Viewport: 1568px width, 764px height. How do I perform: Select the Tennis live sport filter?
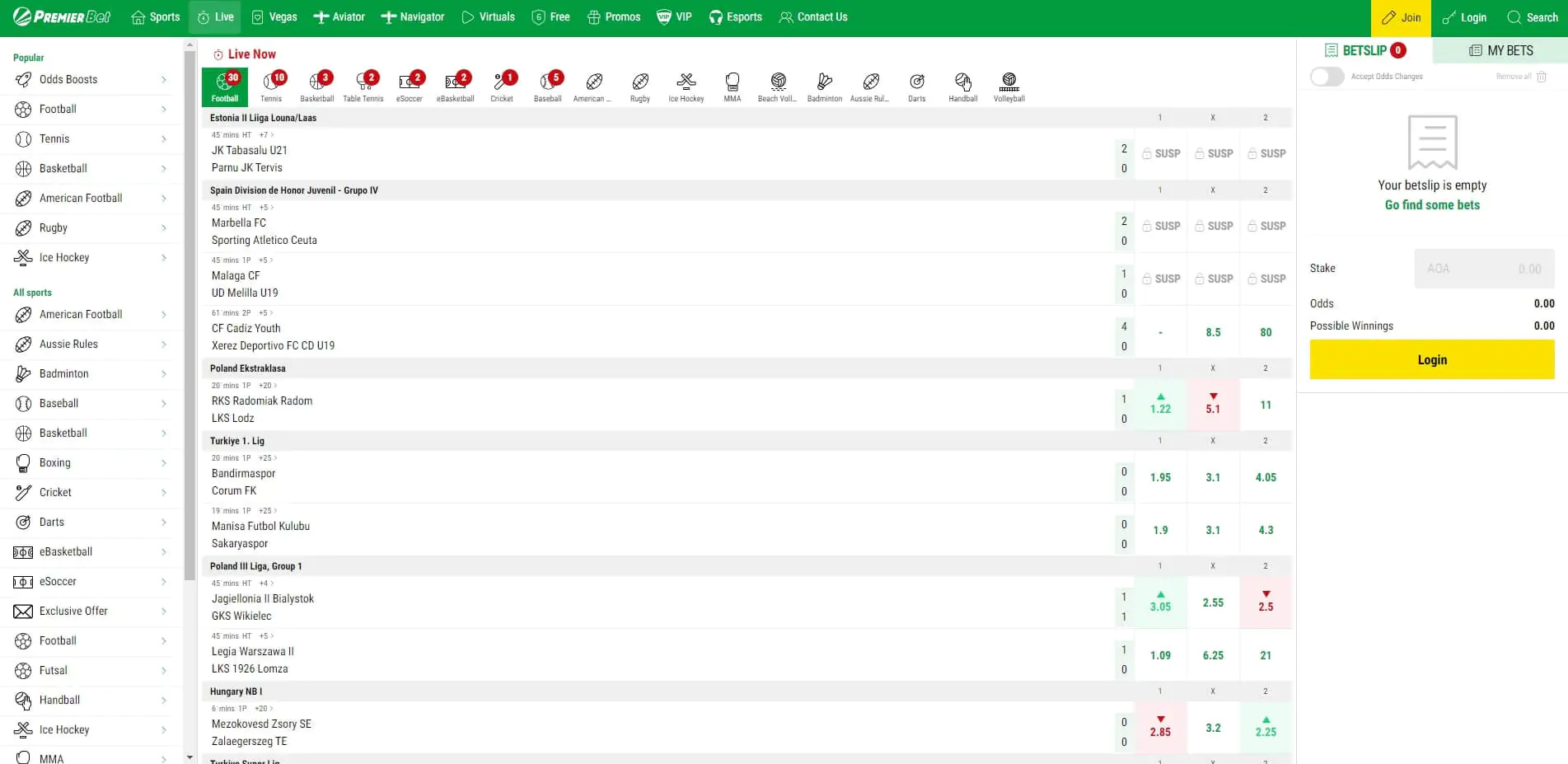pos(271,87)
